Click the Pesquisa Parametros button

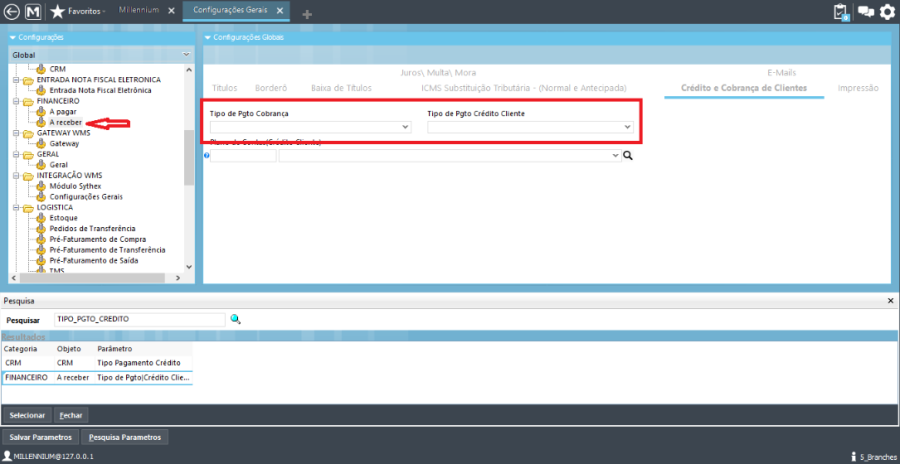pyautogui.click(x=125, y=437)
